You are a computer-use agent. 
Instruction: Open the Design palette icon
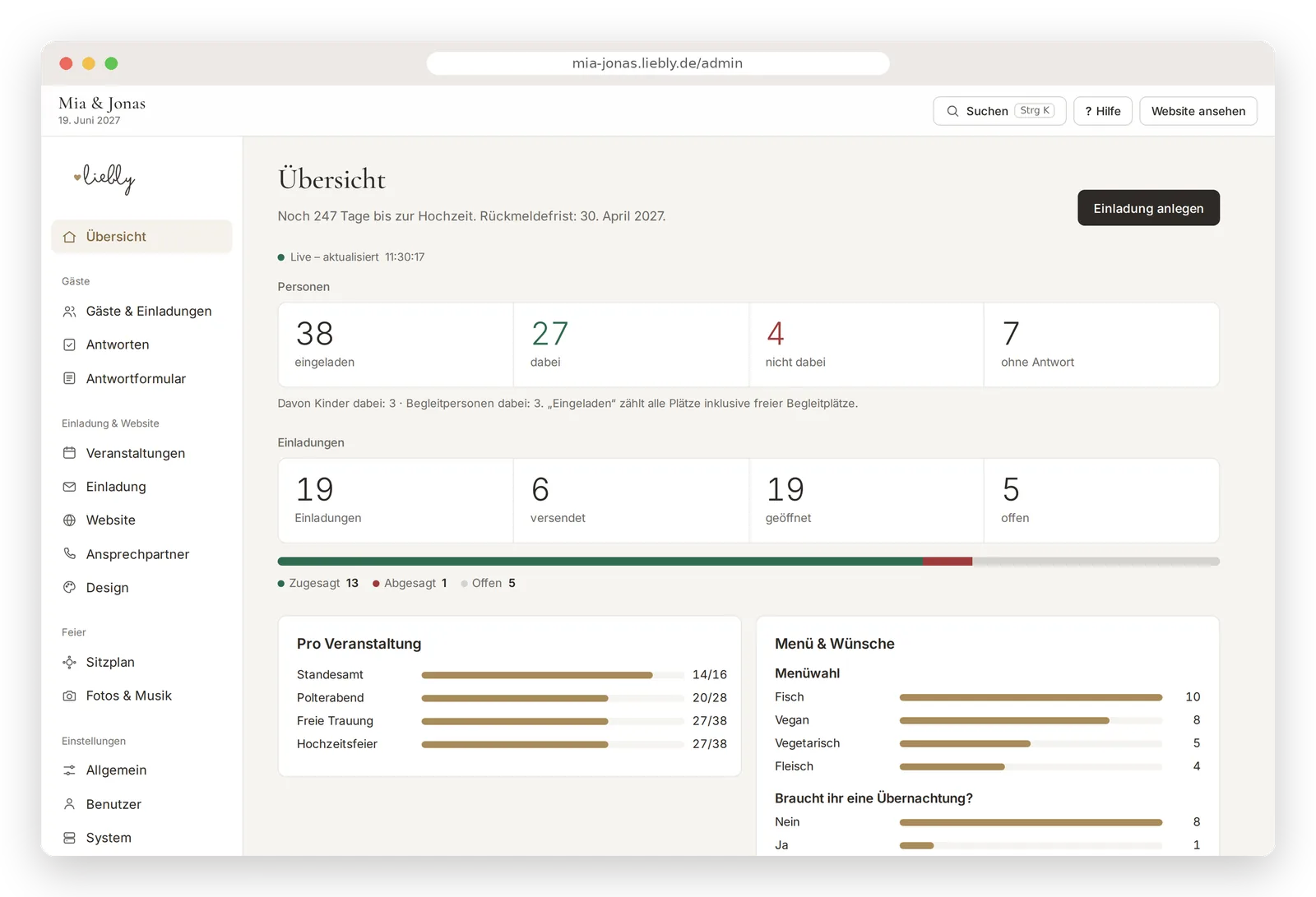(70, 588)
